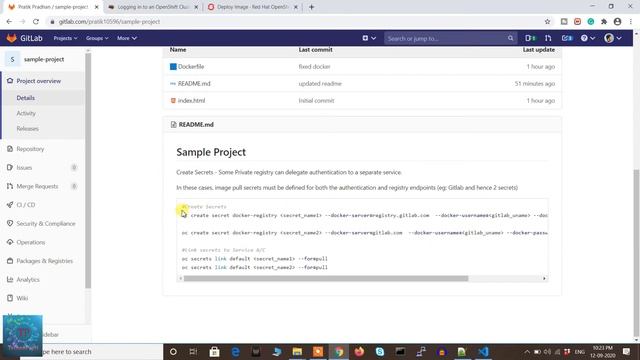Screen dimensions: 640x360
Task: Switch to Deploy Image Red Hat tab
Action: point(253,7)
